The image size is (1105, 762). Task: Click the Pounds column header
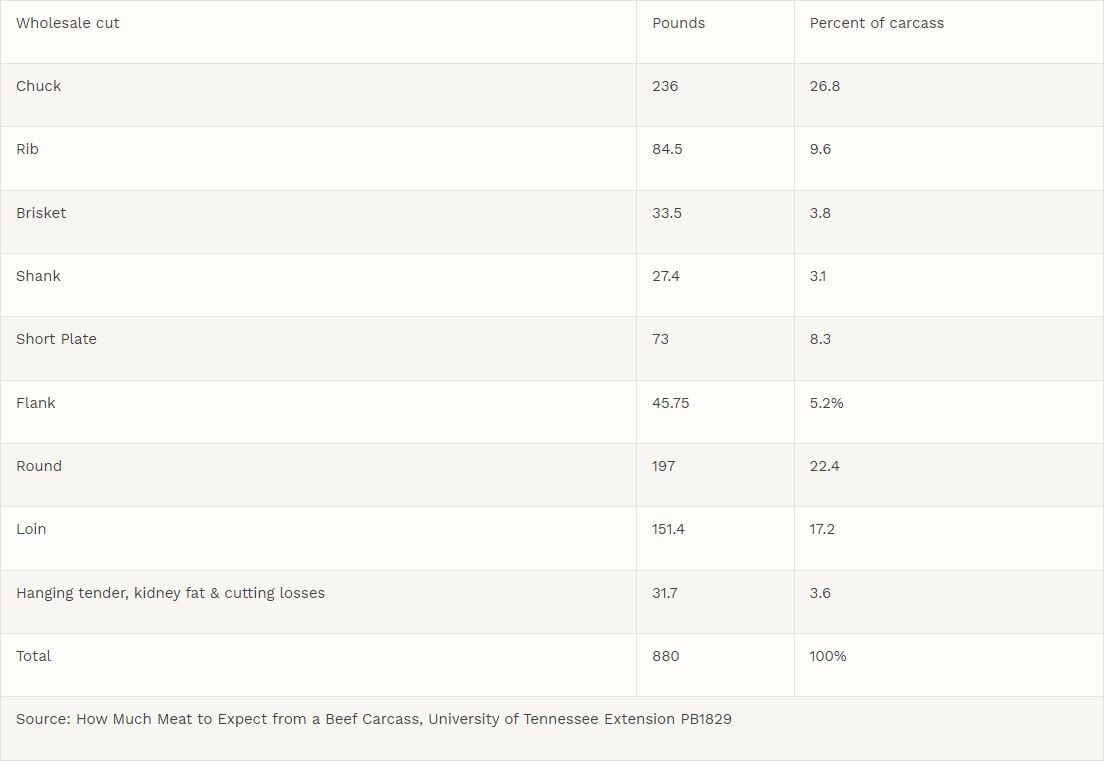click(x=678, y=23)
